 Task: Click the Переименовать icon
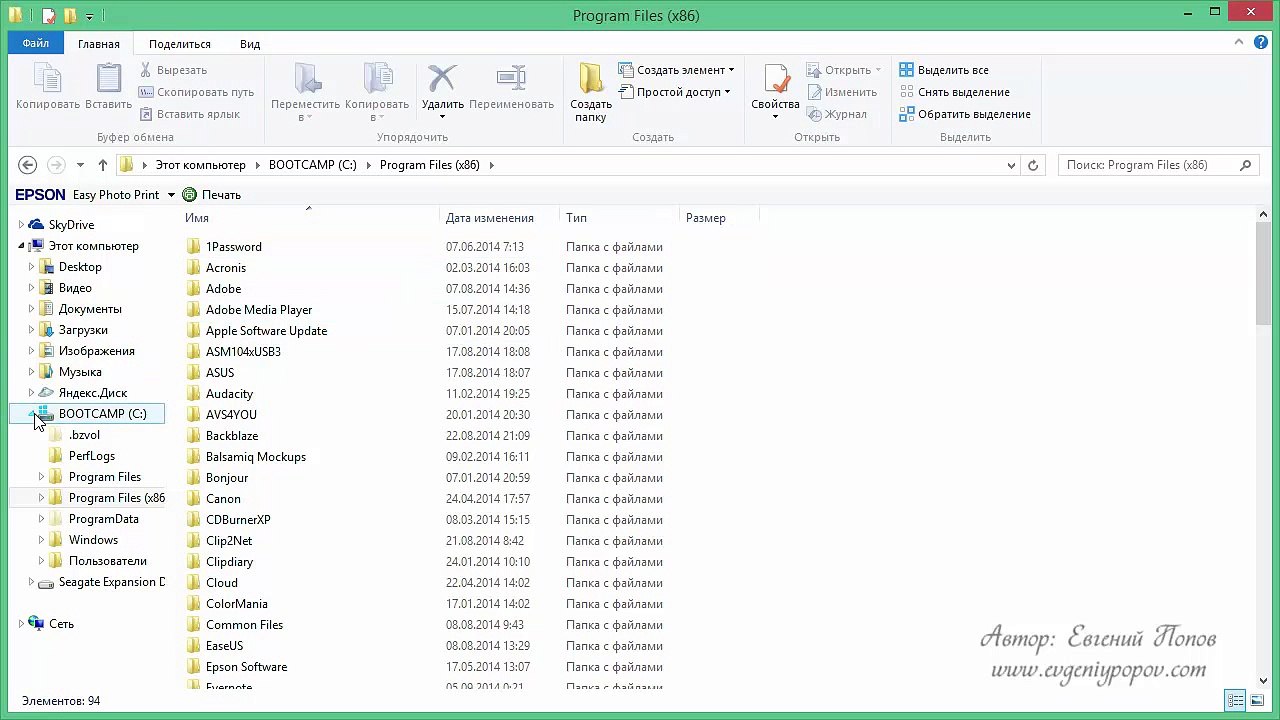click(x=511, y=78)
